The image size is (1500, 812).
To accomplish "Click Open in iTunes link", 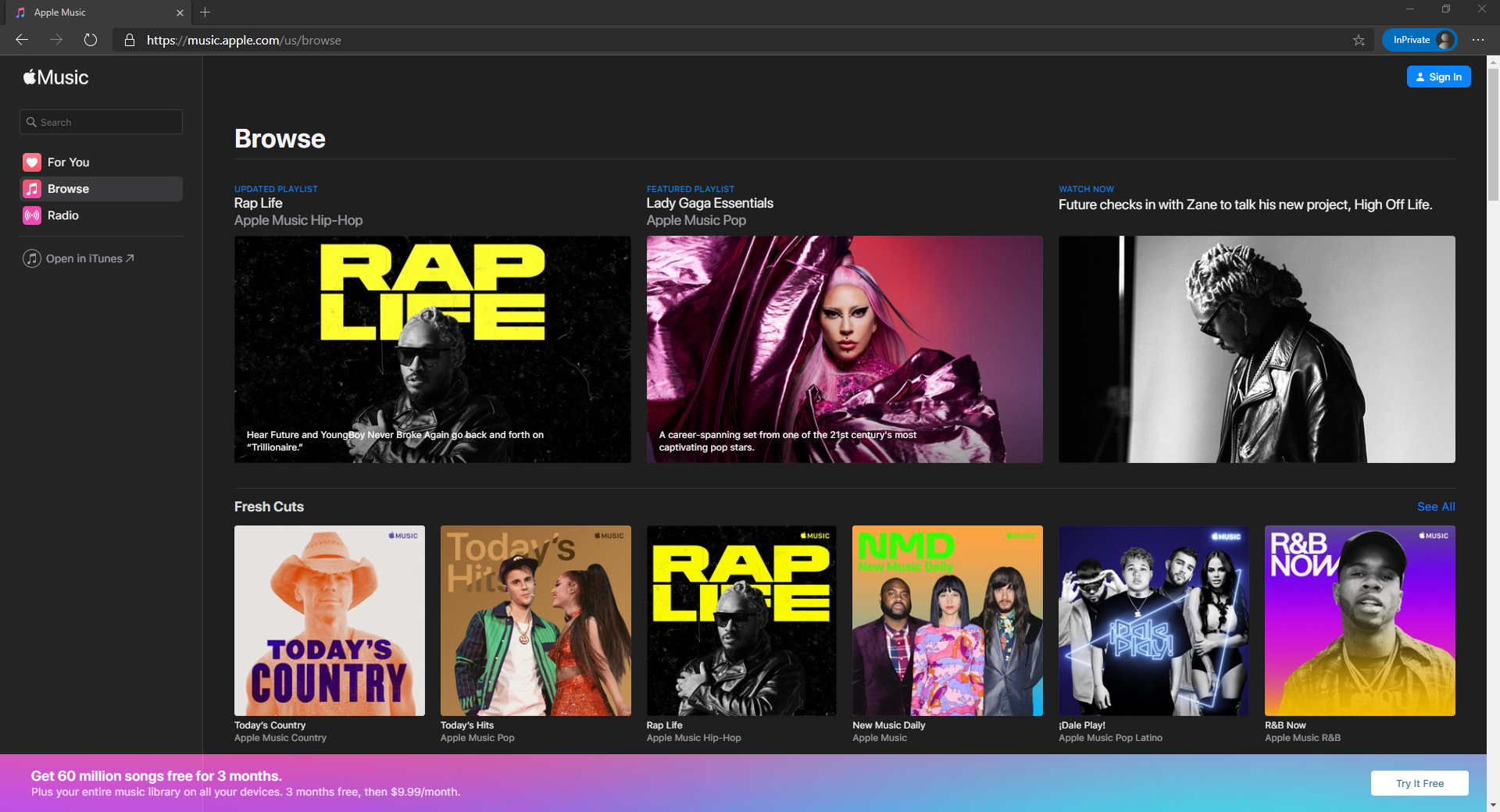I will tap(90, 258).
